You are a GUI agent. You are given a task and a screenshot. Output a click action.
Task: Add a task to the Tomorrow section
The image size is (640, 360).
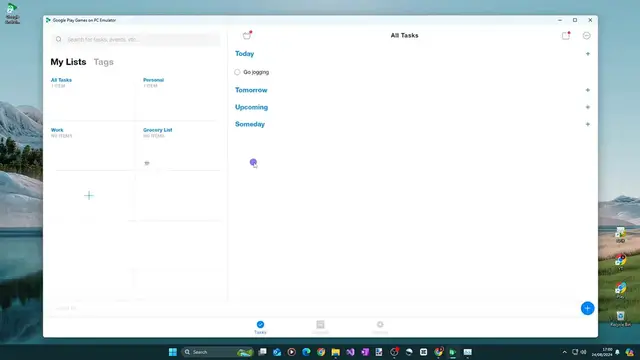point(588,90)
